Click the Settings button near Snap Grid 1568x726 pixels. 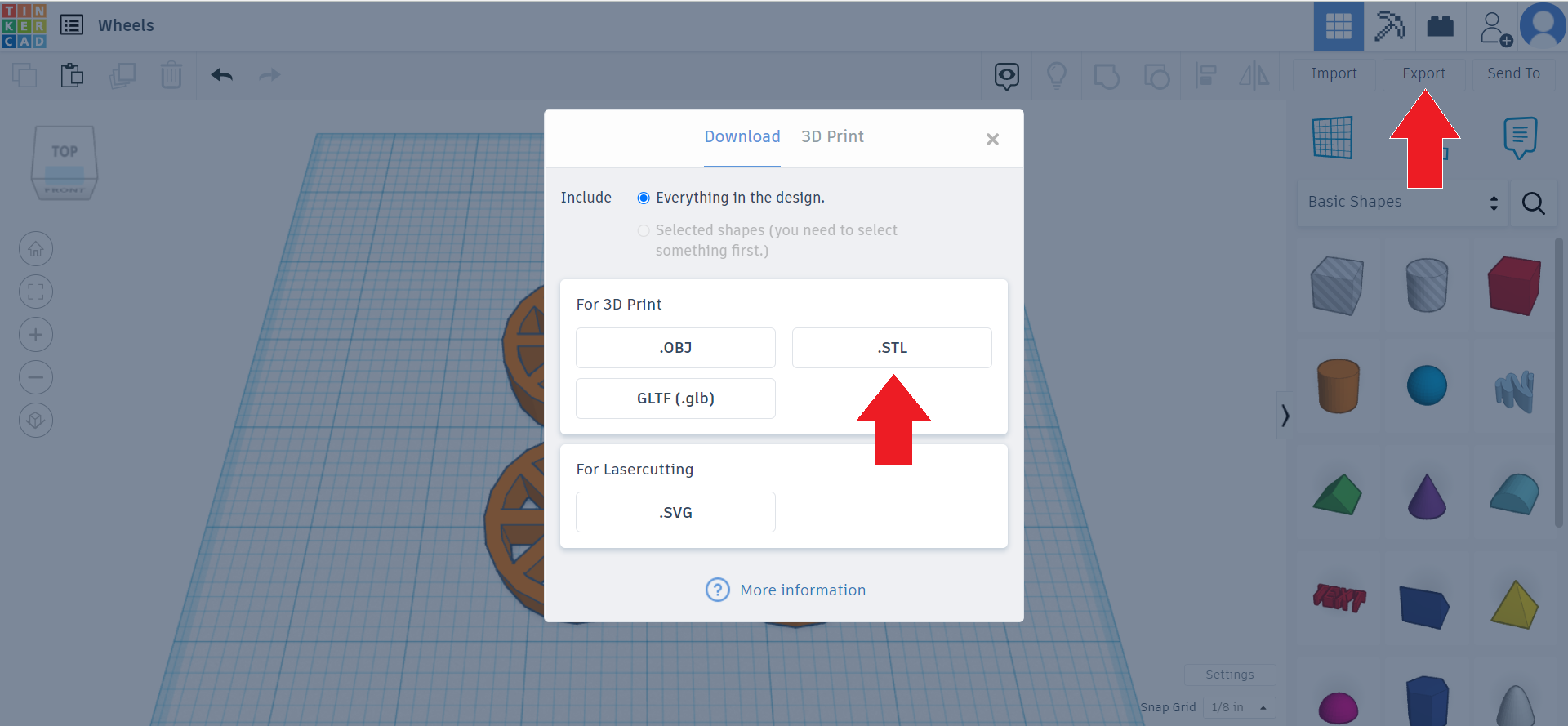pyautogui.click(x=1230, y=675)
